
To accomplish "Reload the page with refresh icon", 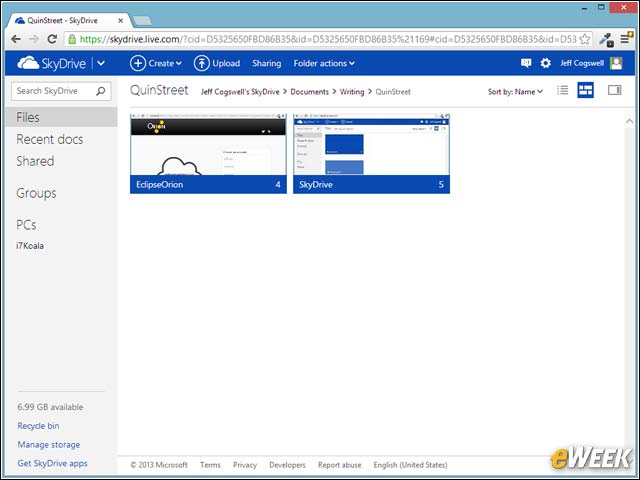I will point(52,39).
